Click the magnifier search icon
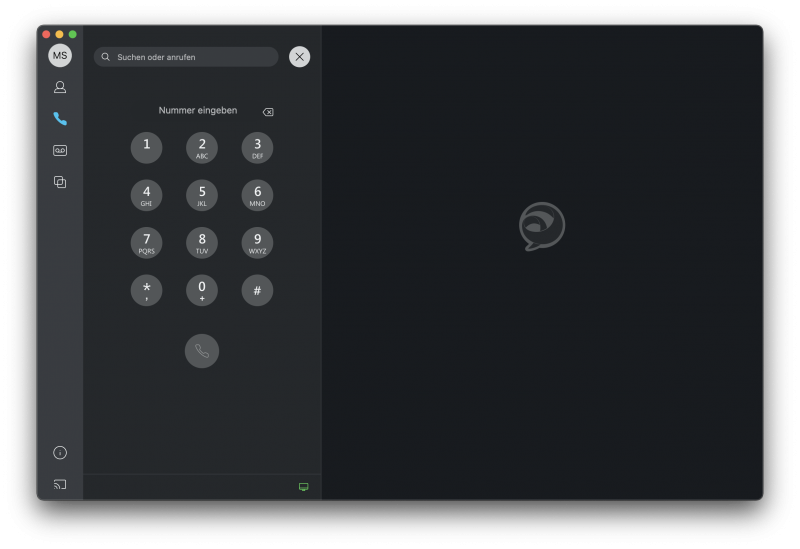Image resolution: width=800 pixels, height=549 pixels. click(106, 57)
